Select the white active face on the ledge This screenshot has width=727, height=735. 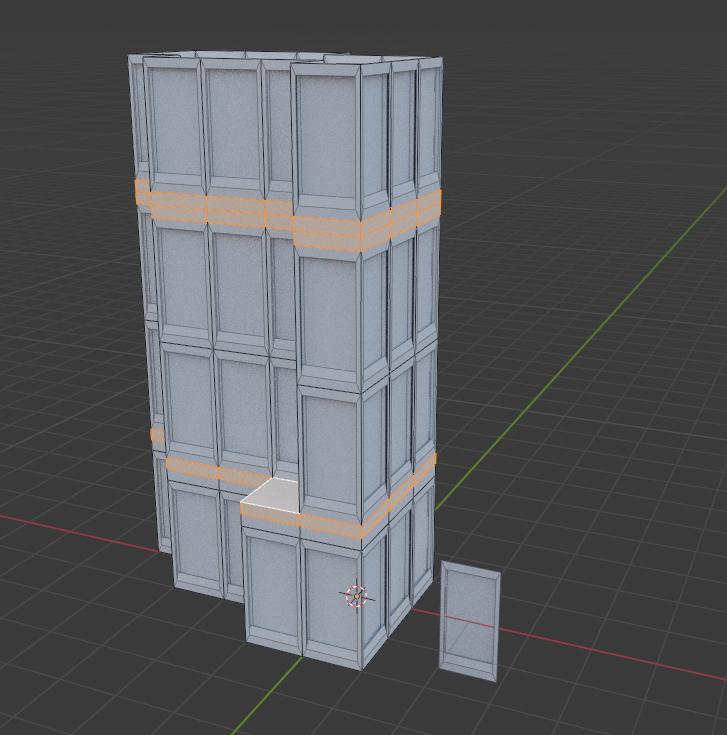point(273,496)
